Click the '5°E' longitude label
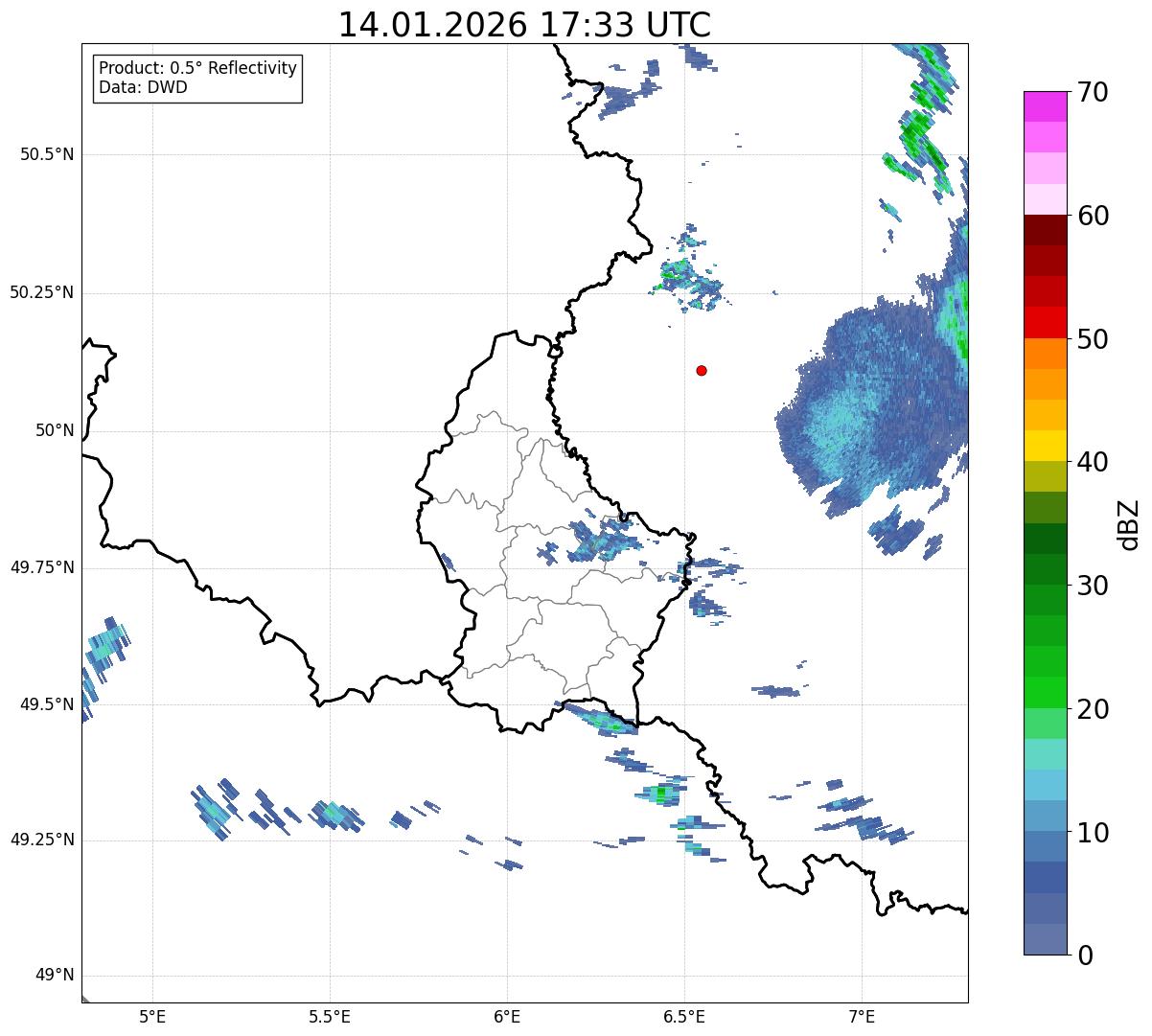 pos(152,1016)
